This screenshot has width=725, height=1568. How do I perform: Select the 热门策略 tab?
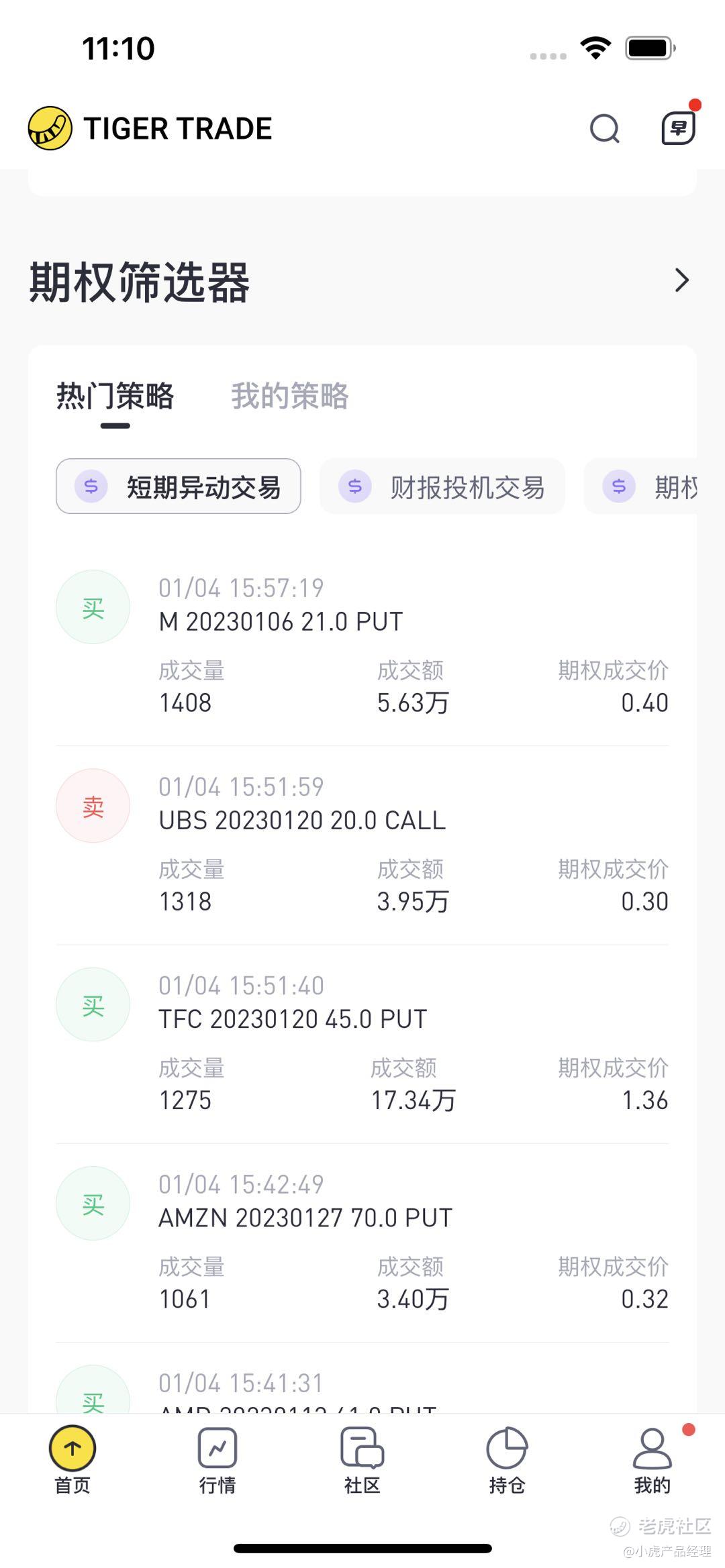[x=115, y=396]
